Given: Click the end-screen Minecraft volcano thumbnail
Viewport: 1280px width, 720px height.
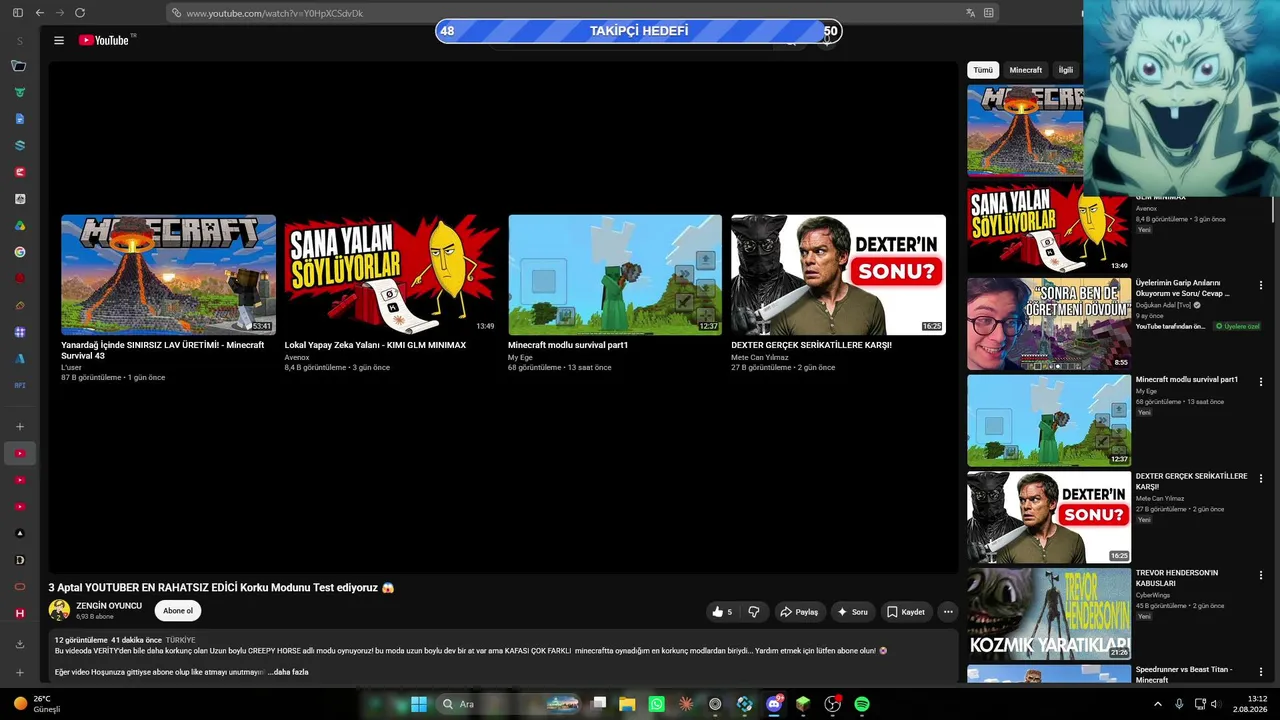Looking at the screenshot, I should point(168,275).
